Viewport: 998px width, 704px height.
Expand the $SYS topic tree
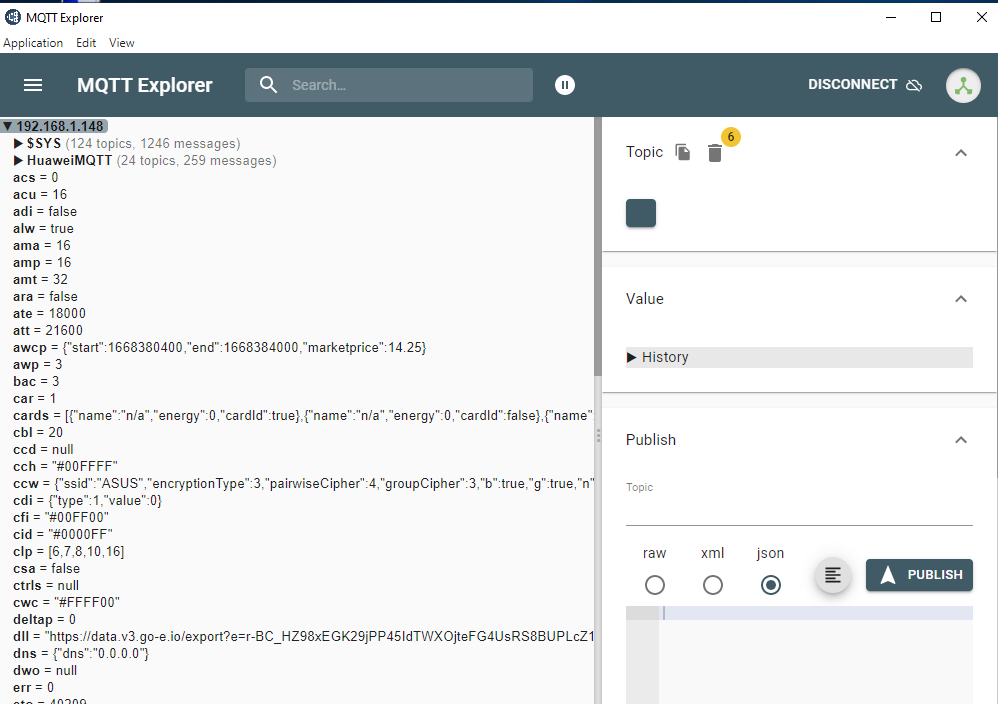tap(18, 143)
